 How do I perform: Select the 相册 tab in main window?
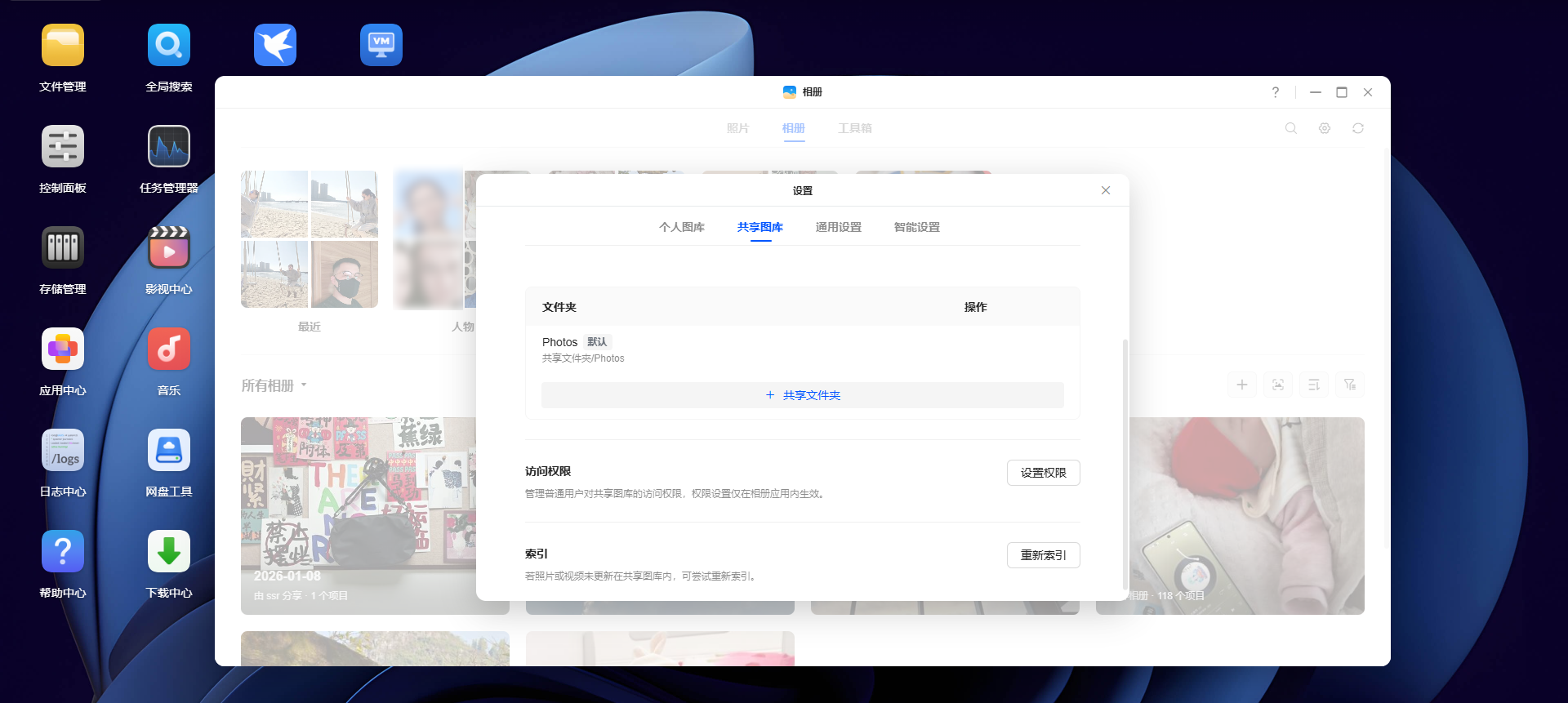pos(794,128)
